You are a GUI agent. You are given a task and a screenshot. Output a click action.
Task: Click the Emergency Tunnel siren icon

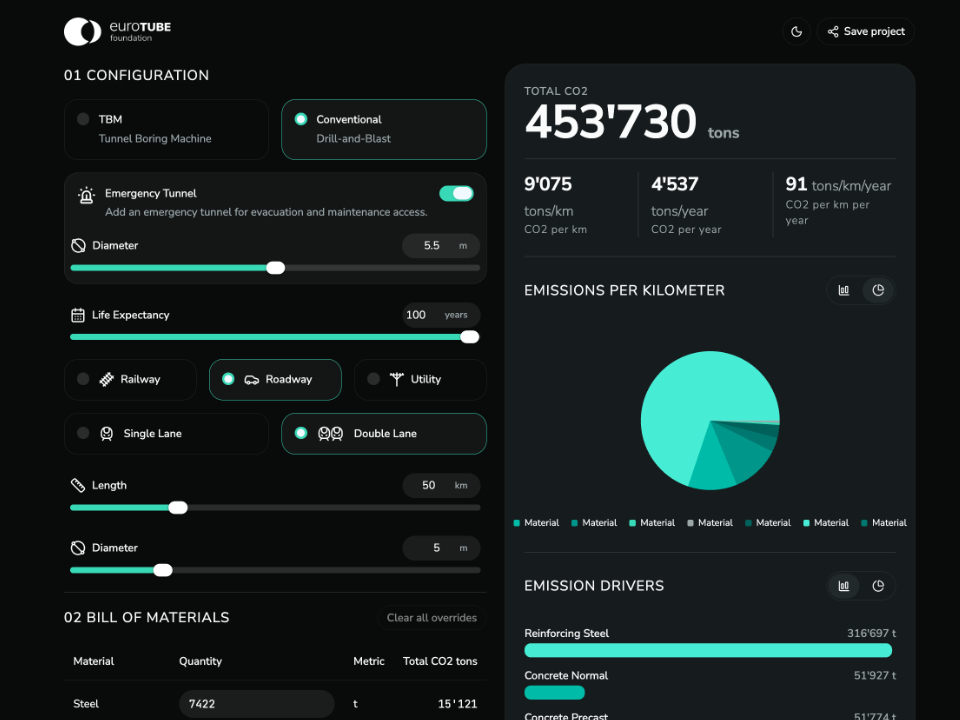coord(86,195)
